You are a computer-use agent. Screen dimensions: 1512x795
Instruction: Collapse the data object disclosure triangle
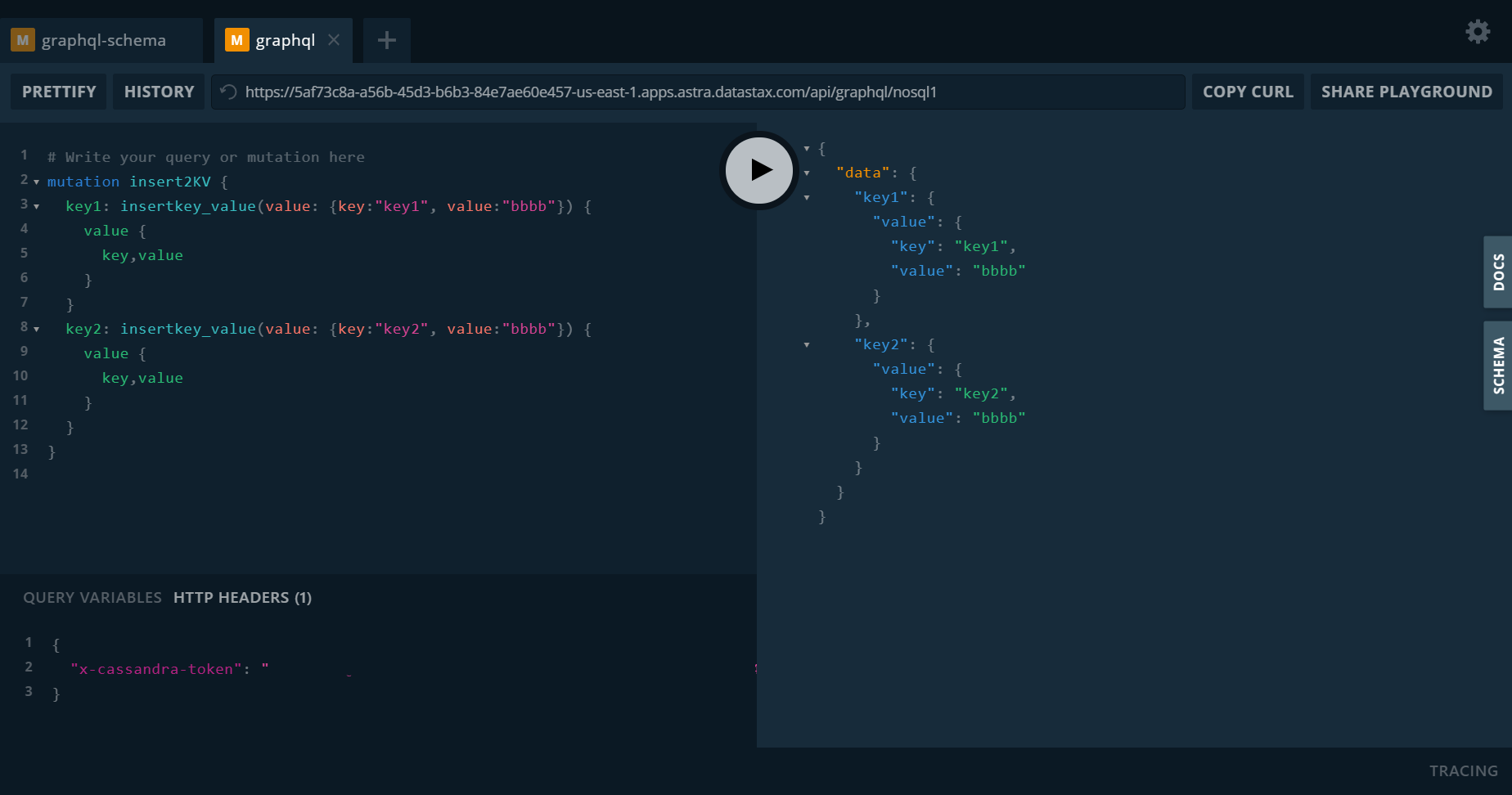tap(807, 173)
